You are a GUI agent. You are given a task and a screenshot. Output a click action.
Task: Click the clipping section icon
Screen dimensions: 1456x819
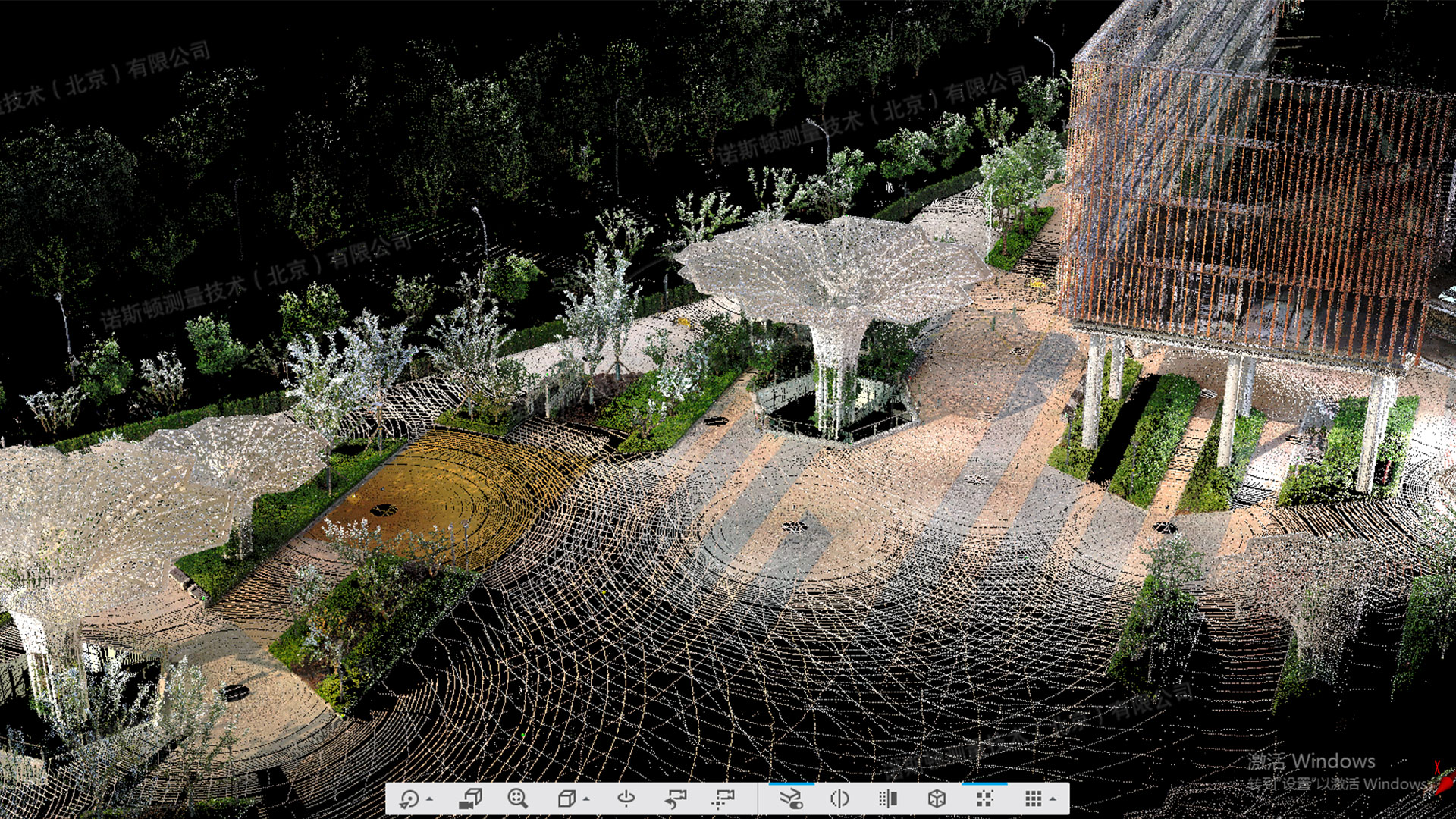point(888,799)
